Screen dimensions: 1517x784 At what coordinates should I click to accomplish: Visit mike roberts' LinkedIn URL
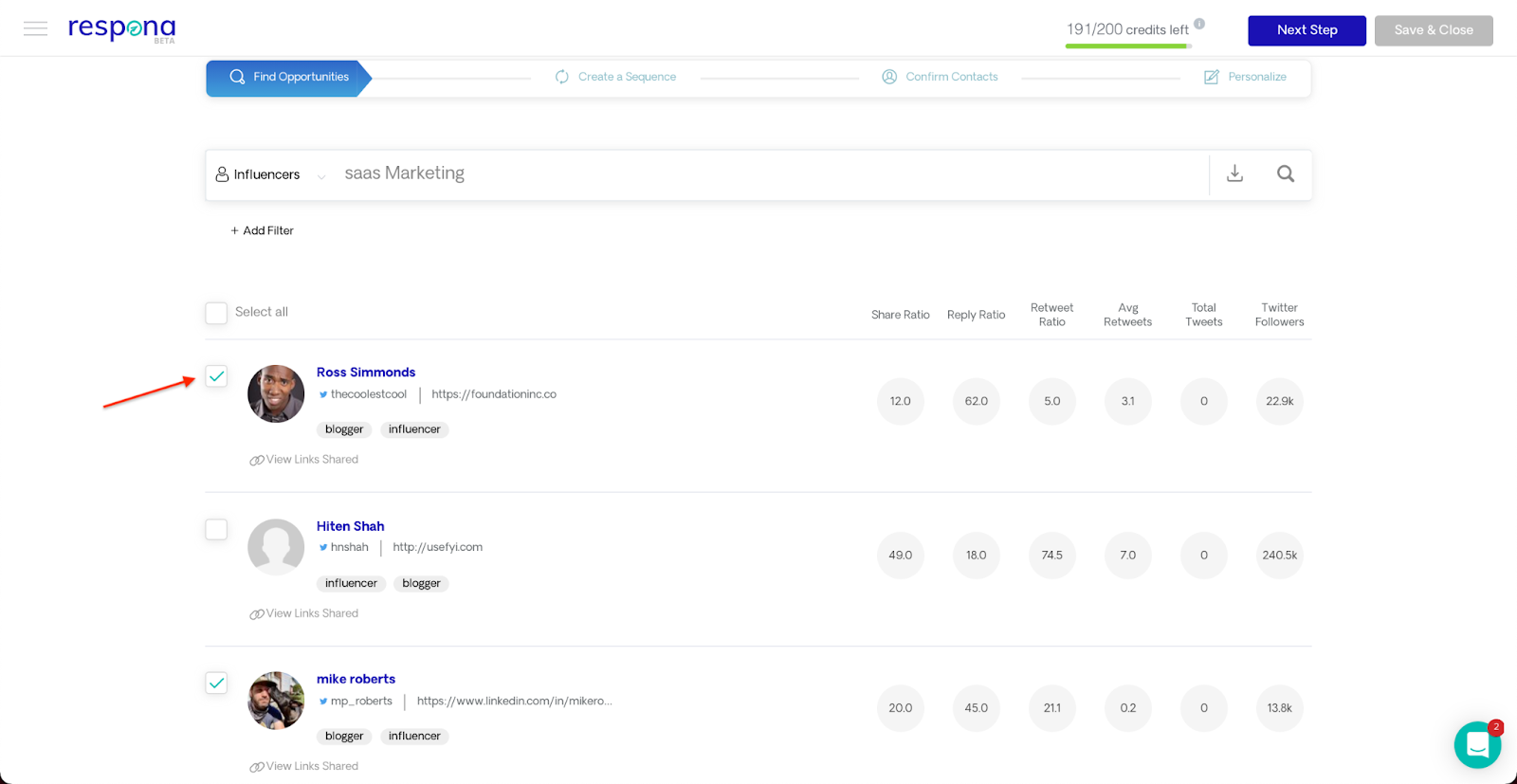(515, 702)
